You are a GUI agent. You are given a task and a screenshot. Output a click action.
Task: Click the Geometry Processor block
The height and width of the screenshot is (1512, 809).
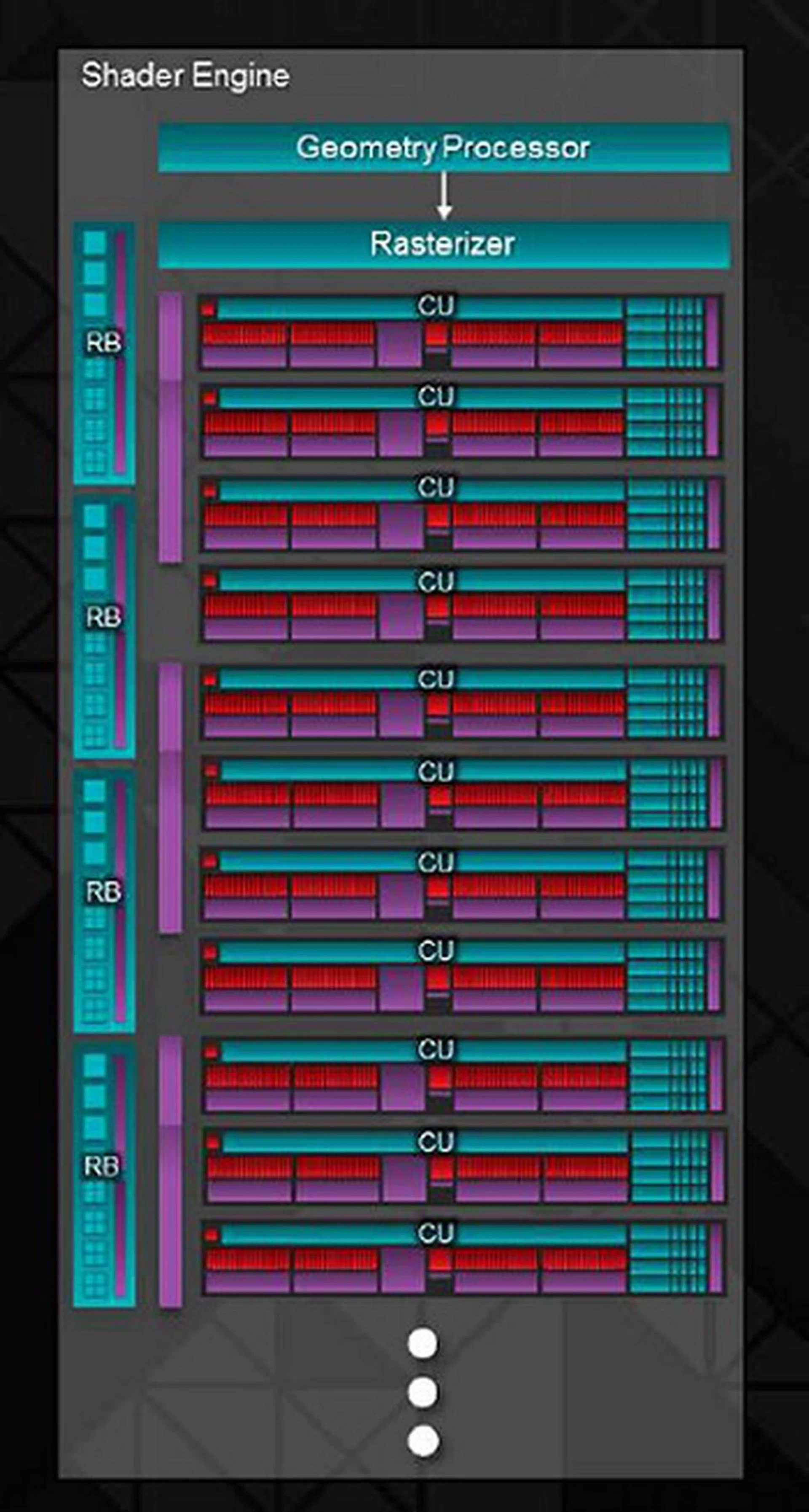click(x=444, y=148)
